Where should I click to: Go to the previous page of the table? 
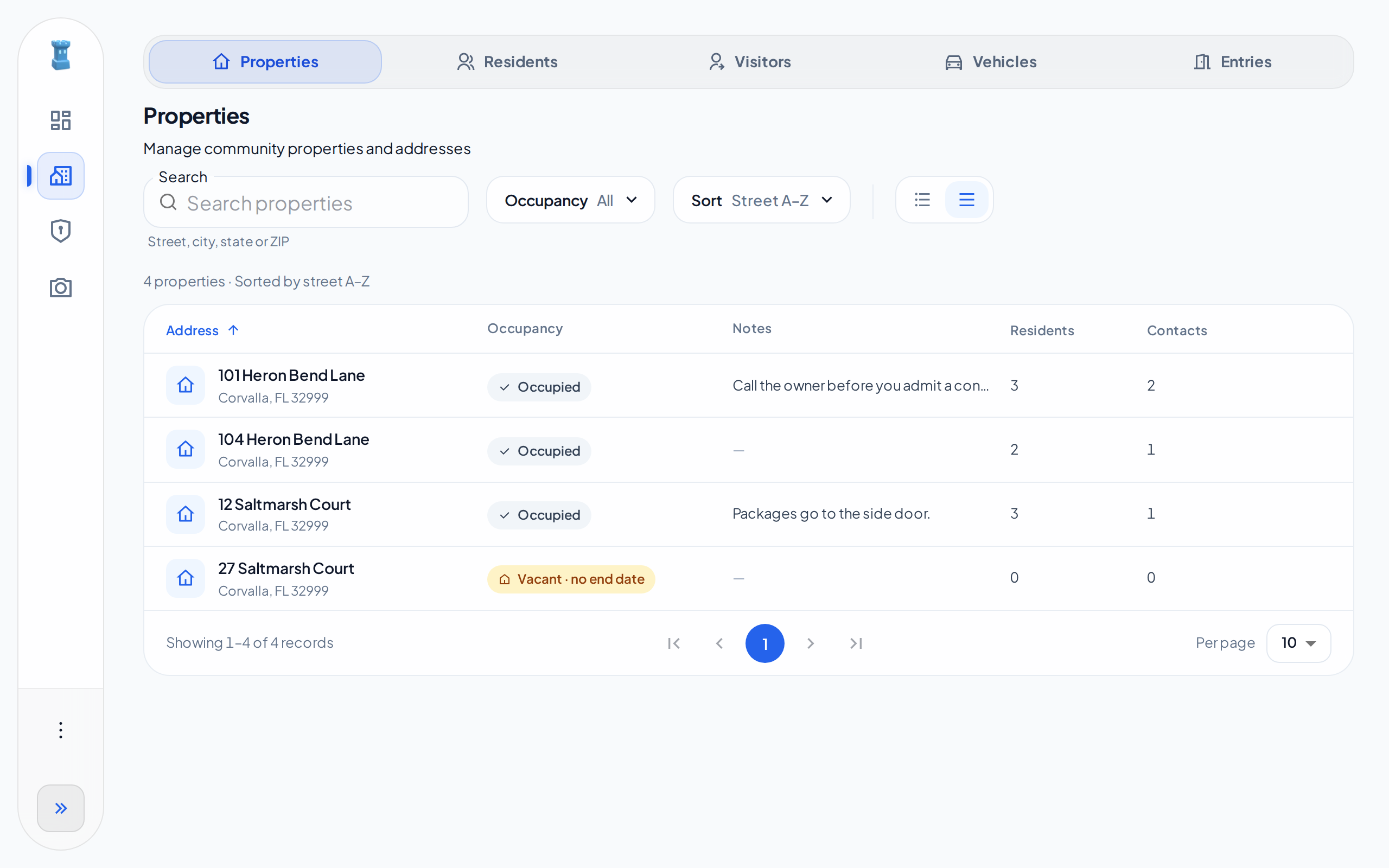tap(719, 643)
